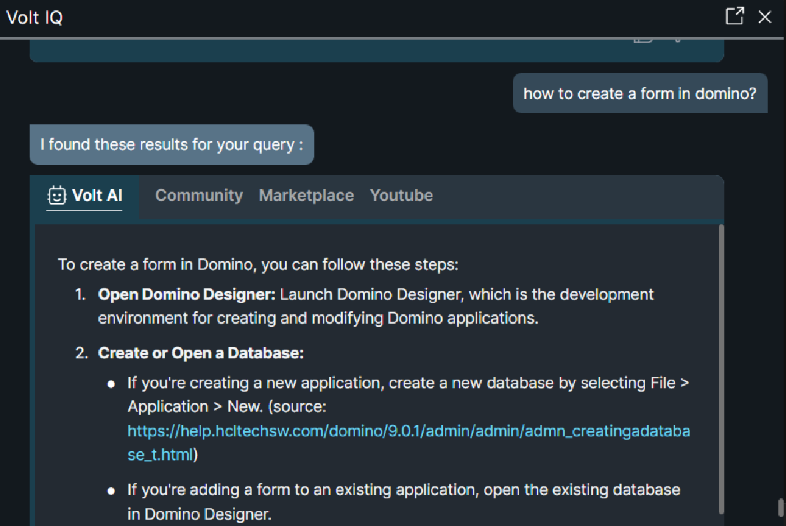Open the Marketplace tab
The image size is (786, 526).
306,196
